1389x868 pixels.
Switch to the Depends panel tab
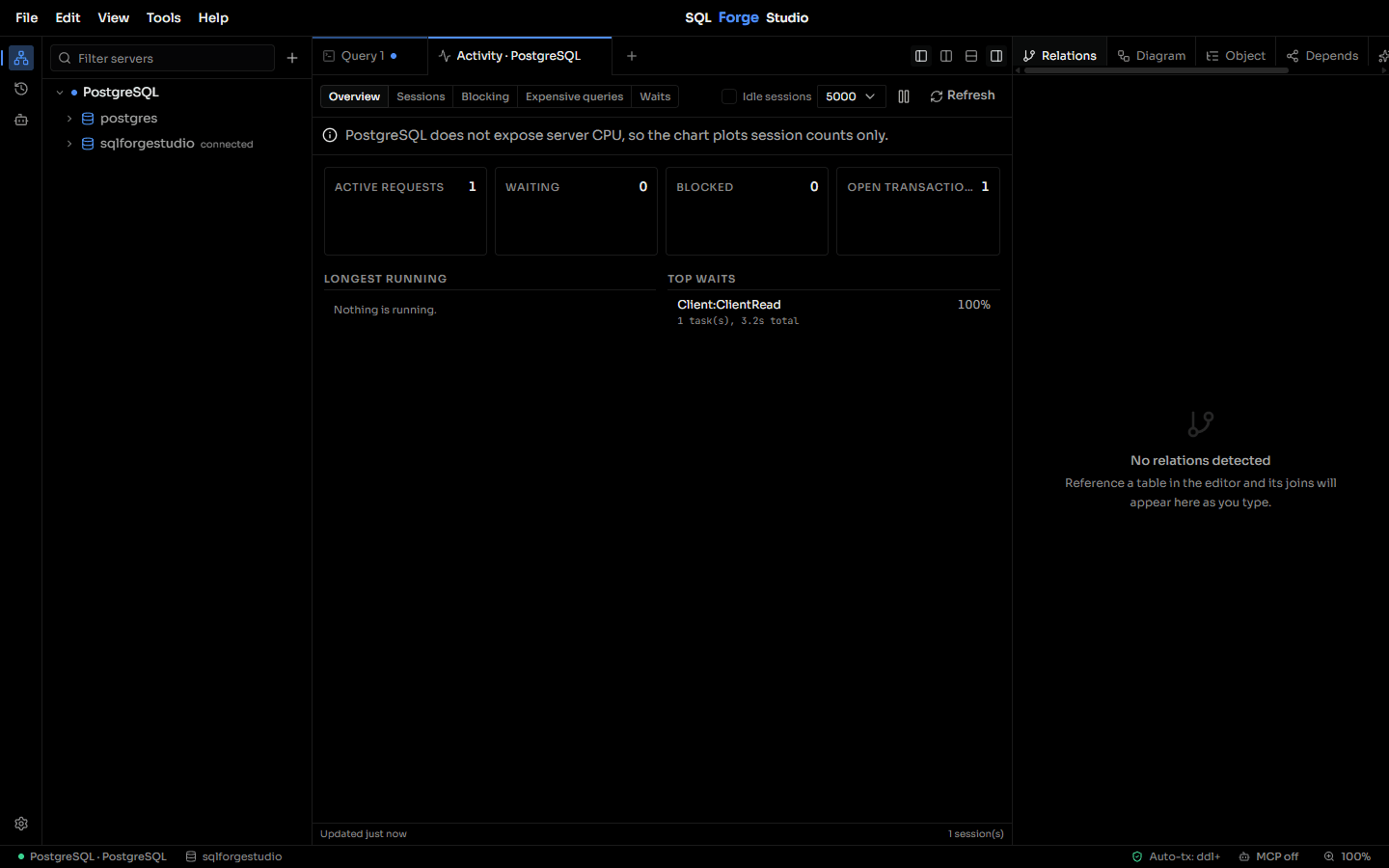pyautogui.click(x=1322, y=56)
